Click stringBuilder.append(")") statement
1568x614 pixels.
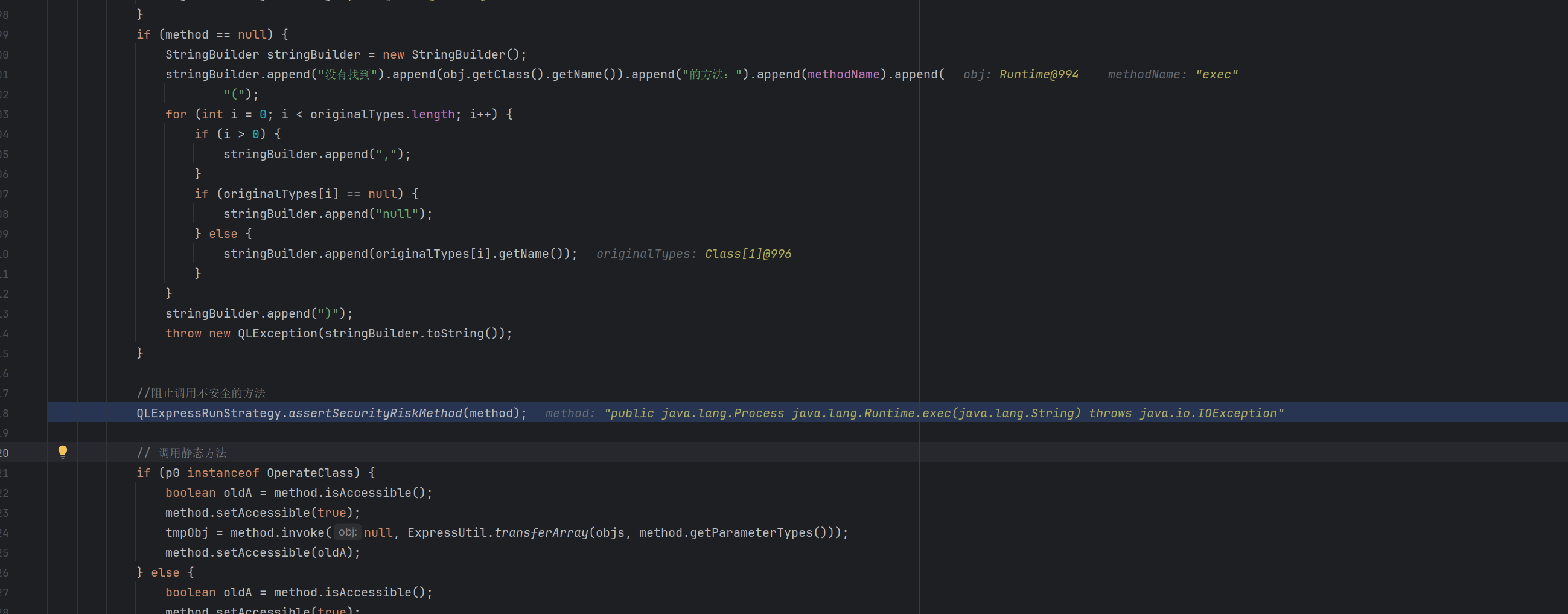(259, 313)
